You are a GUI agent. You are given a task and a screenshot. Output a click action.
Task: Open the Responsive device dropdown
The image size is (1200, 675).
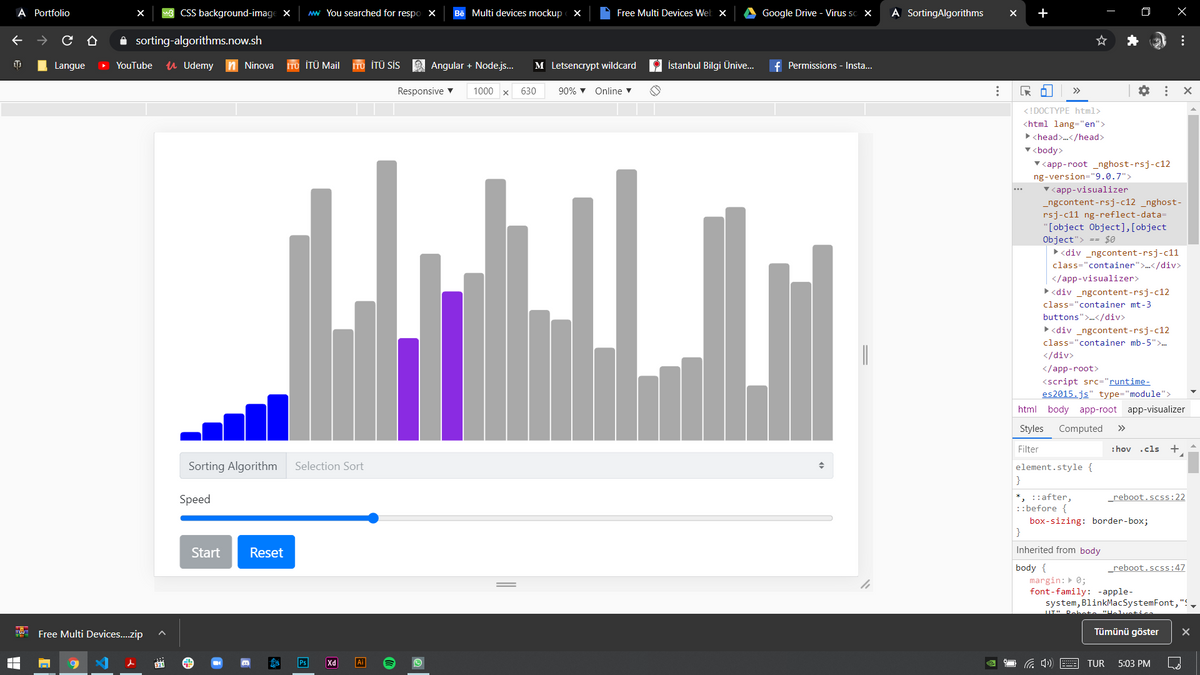425,91
